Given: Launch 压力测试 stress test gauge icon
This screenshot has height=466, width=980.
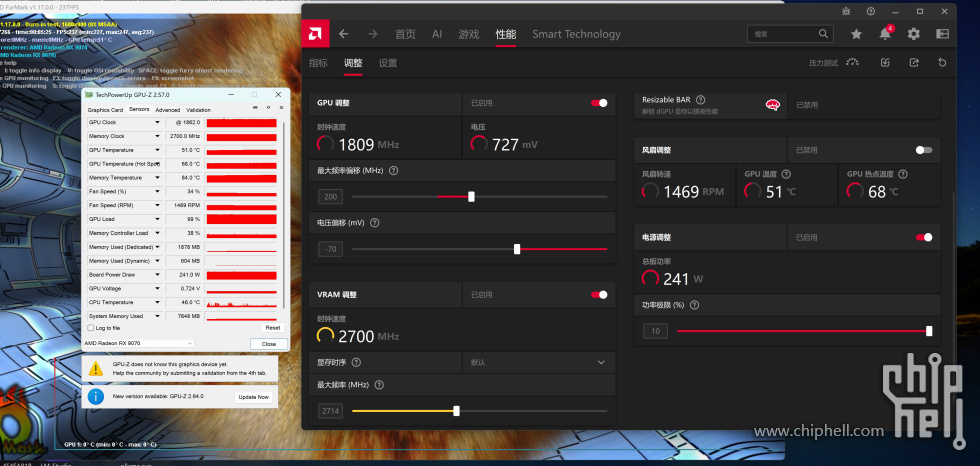Looking at the screenshot, I should (x=852, y=62).
